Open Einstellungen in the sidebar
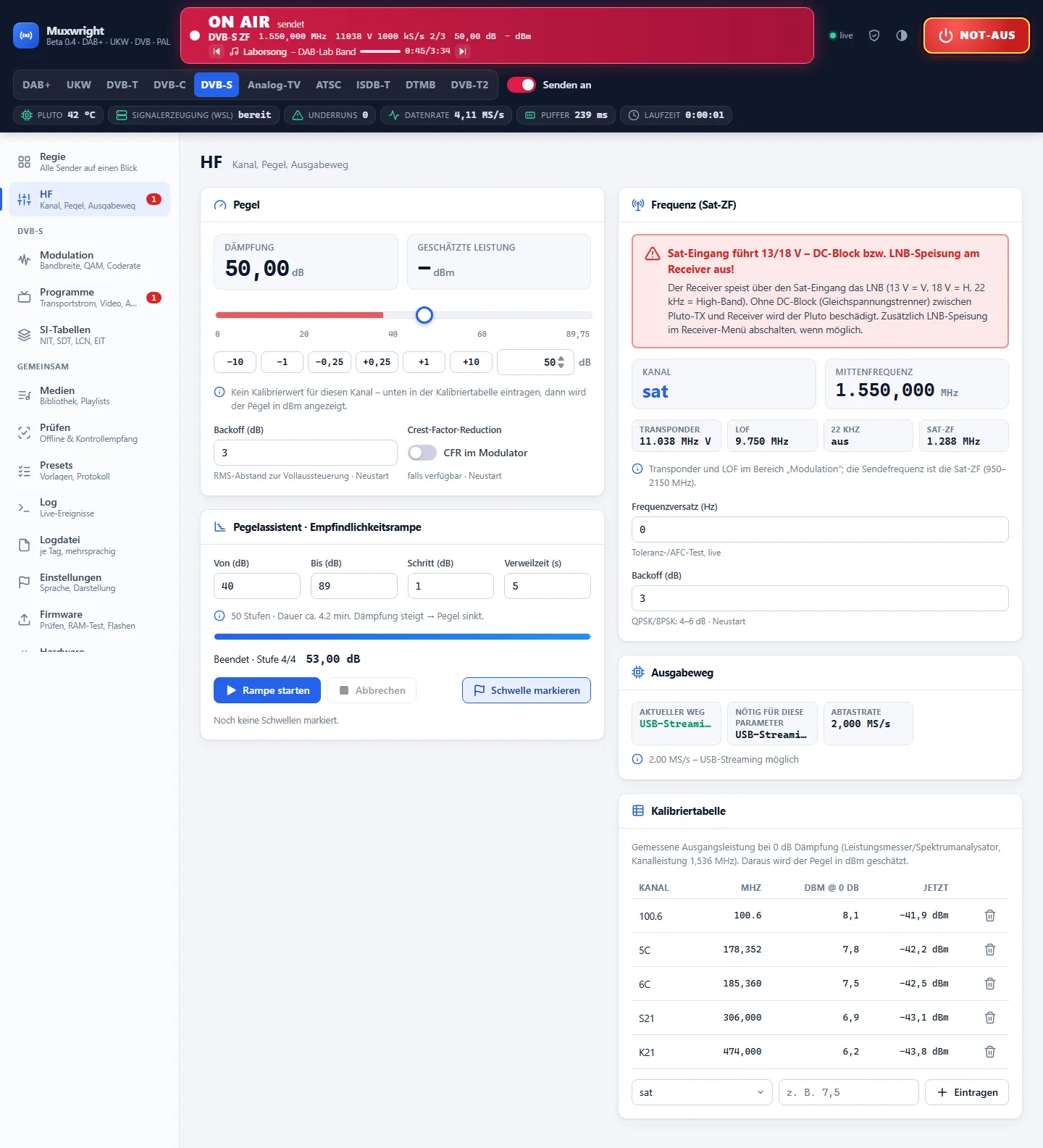1043x1148 pixels. [90, 582]
